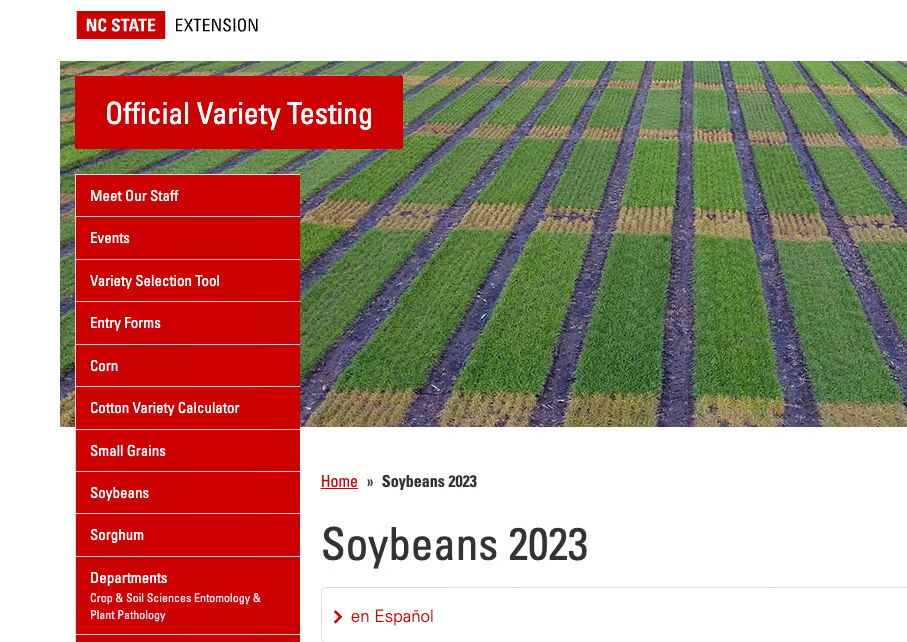Click the Soybeans 2023 page heading
Image resolution: width=907 pixels, height=642 pixels.
(x=455, y=544)
